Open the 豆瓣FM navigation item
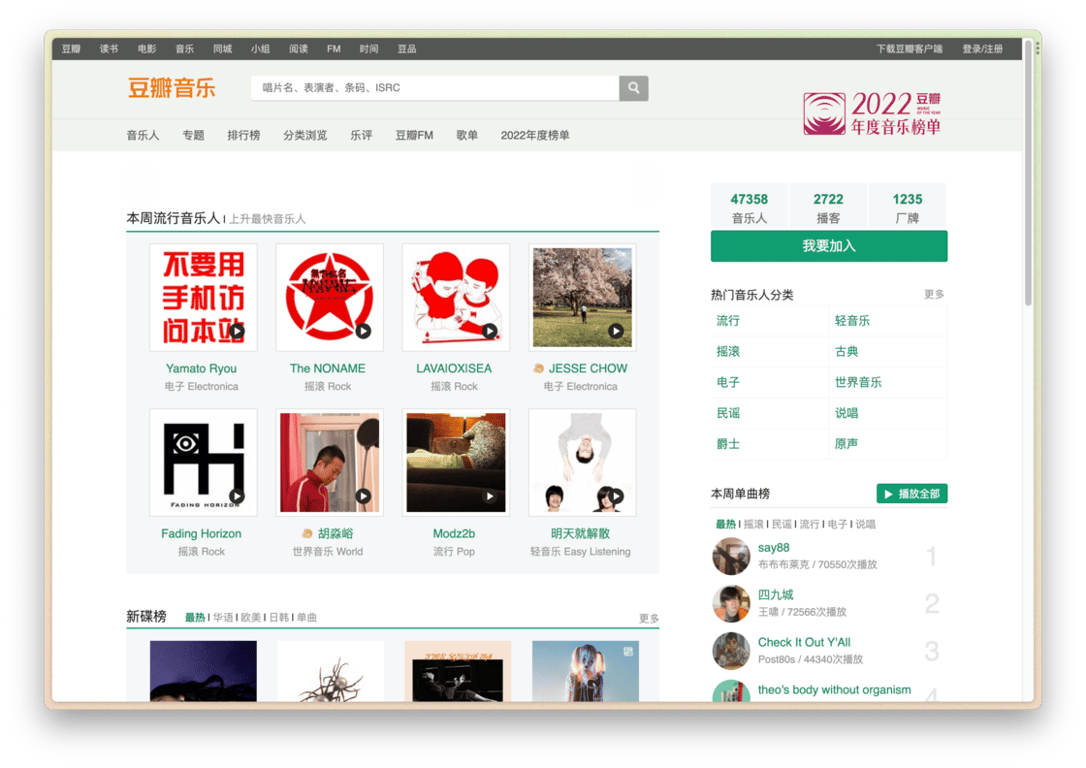 [414, 135]
